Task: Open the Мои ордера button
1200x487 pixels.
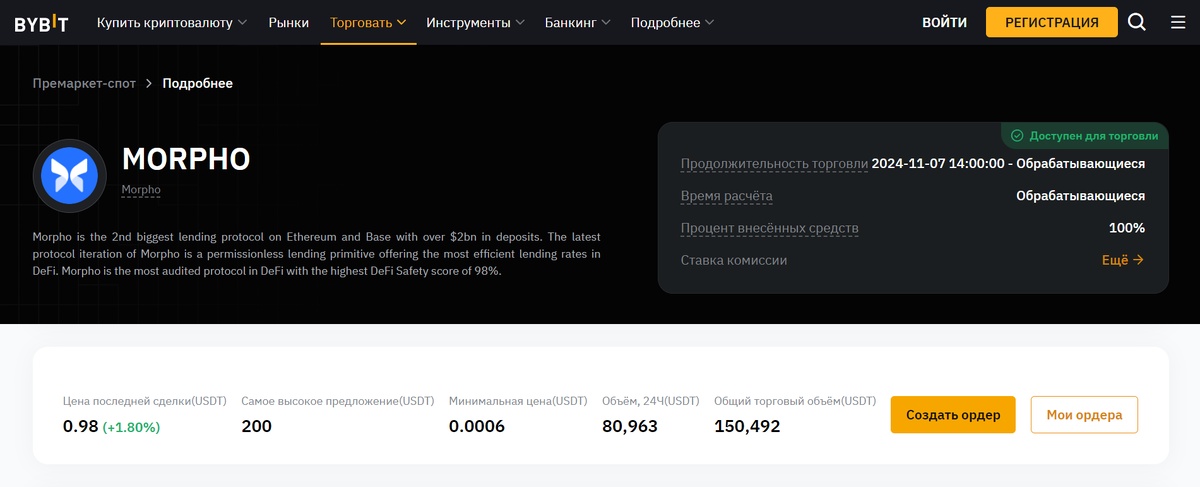Action: (1084, 415)
